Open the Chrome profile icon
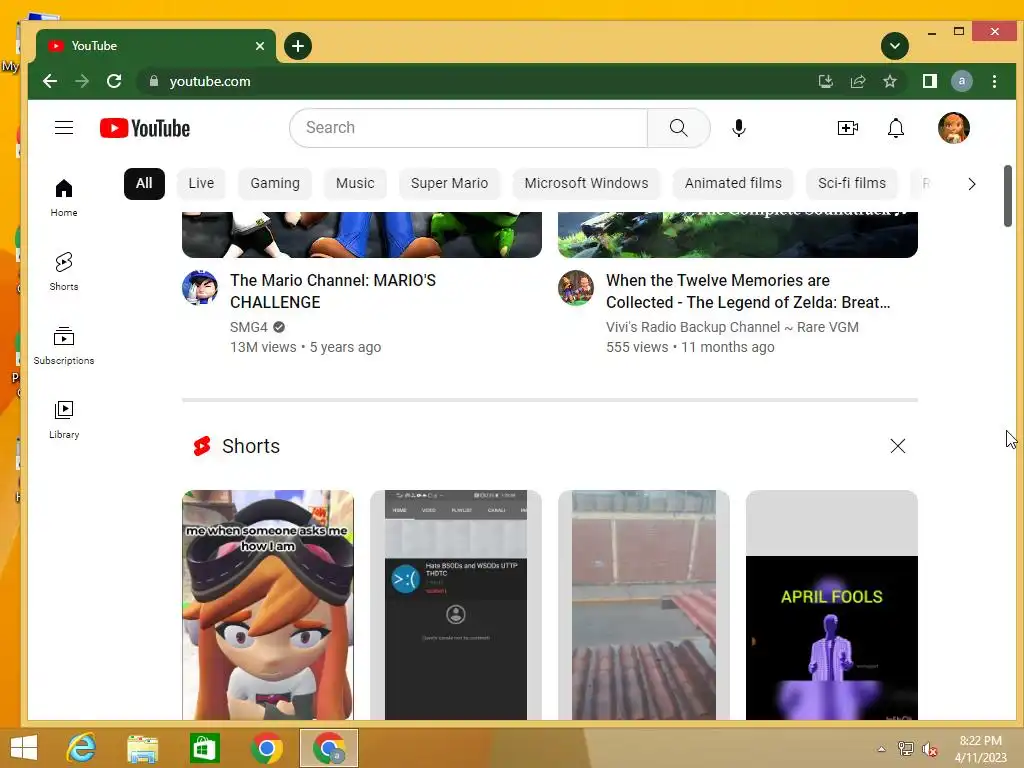This screenshot has height=768, width=1024. pos(961,81)
